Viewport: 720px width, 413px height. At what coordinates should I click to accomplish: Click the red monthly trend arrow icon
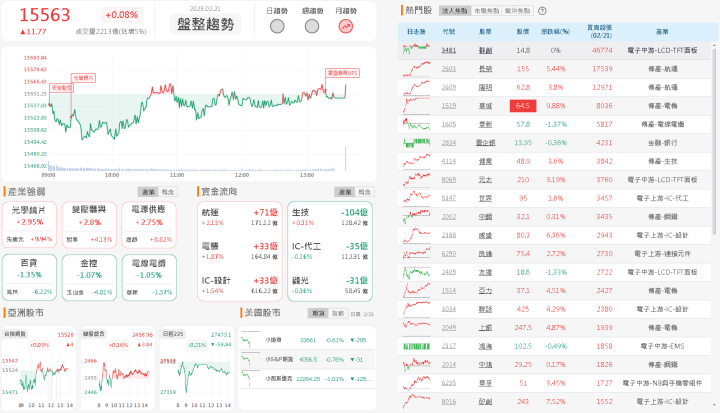coord(346,27)
